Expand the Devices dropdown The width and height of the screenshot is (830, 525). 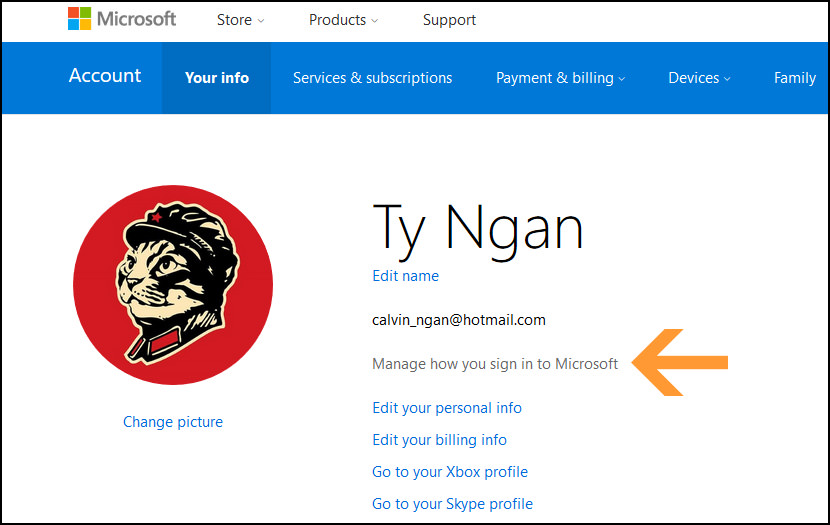[699, 78]
